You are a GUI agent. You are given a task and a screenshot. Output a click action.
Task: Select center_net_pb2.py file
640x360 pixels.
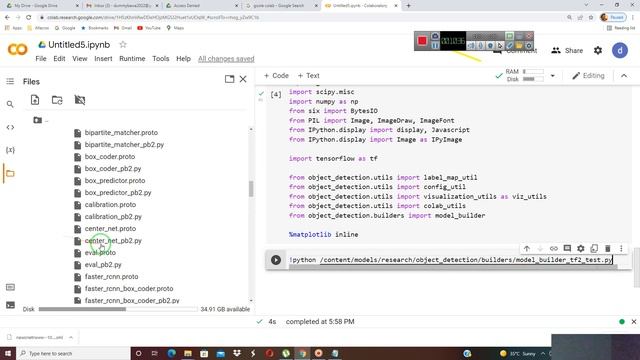pos(113,241)
